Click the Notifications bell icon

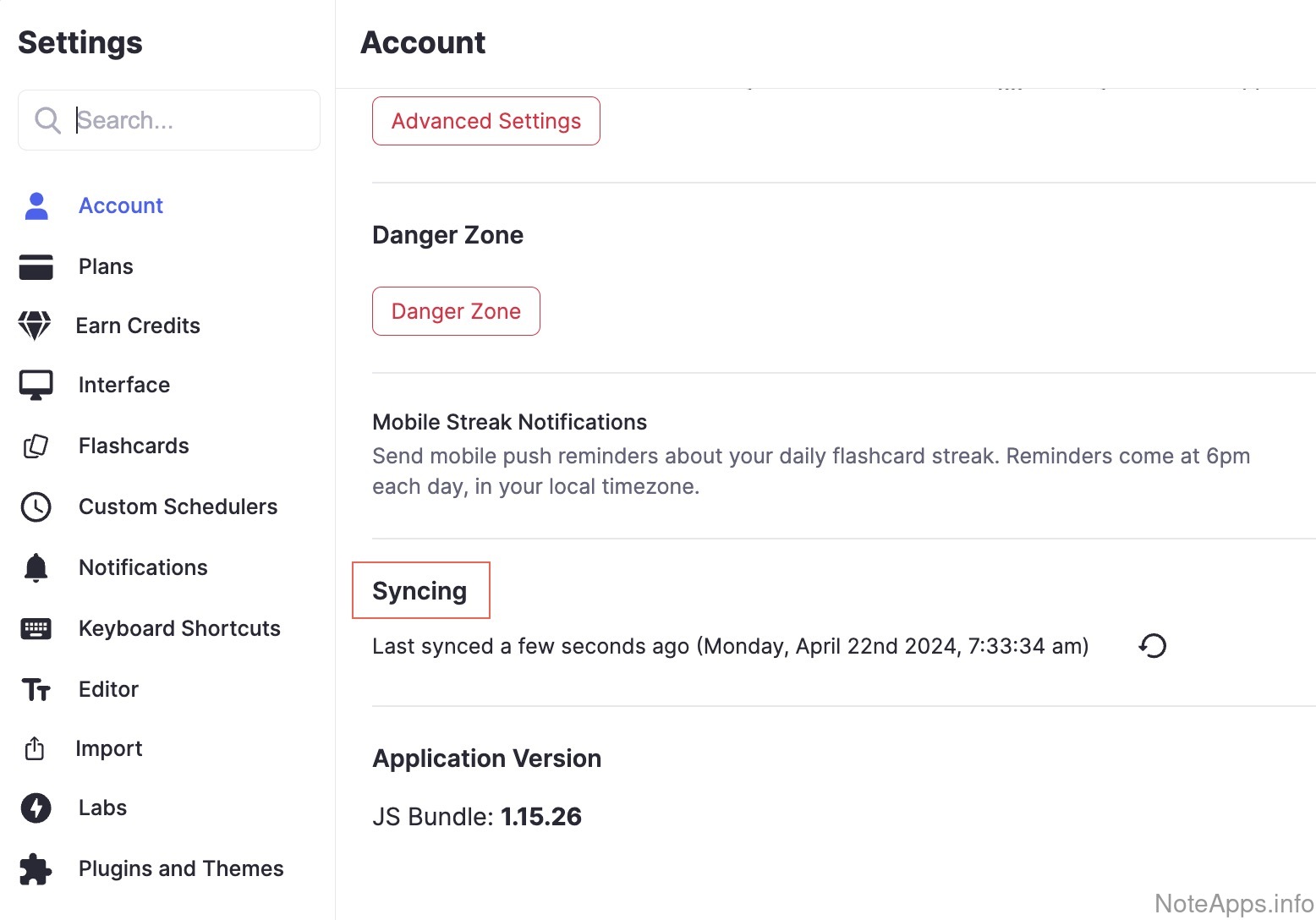coord(36,567)
